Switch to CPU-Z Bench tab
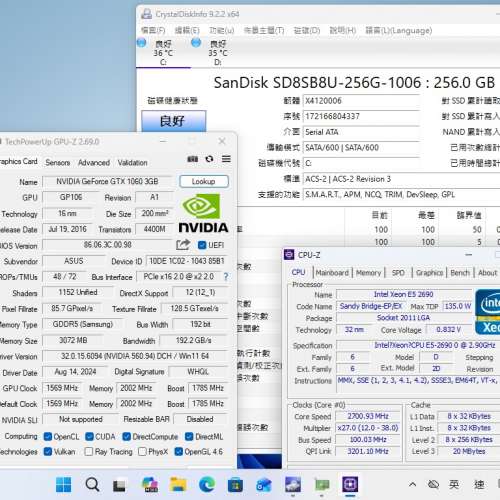The width and height of the screenshot is (500, 500). tap(460, 273)
